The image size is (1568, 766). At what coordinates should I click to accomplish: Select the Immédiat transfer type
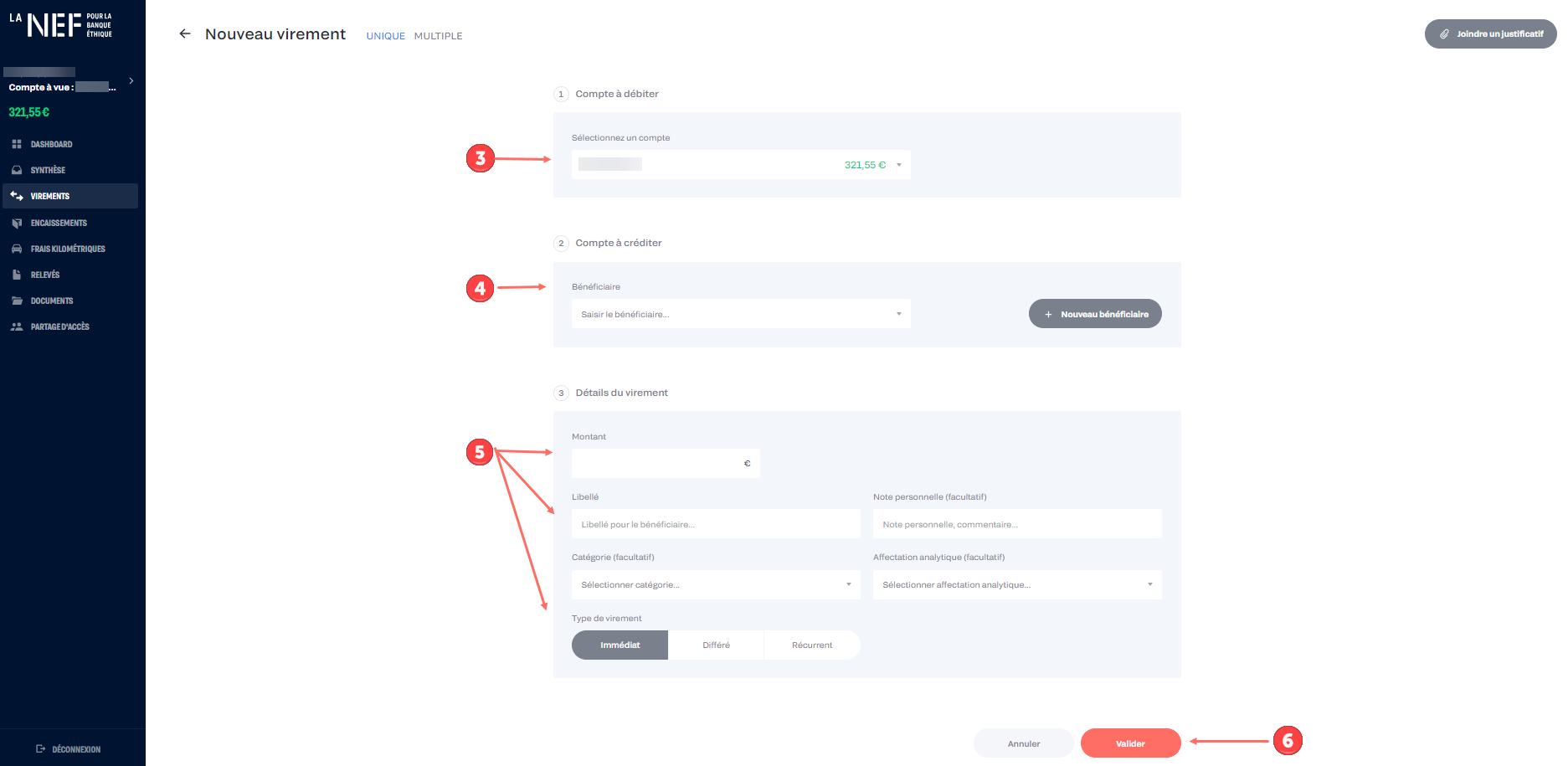coord(619,645)
